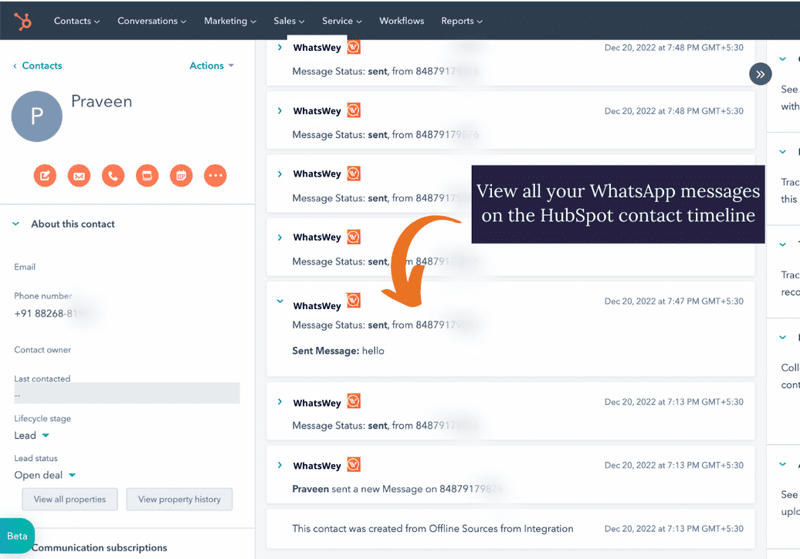Click the 'Sent Message: hello' text
Viewport: 800px width, 559px height.
pos(338,351)
